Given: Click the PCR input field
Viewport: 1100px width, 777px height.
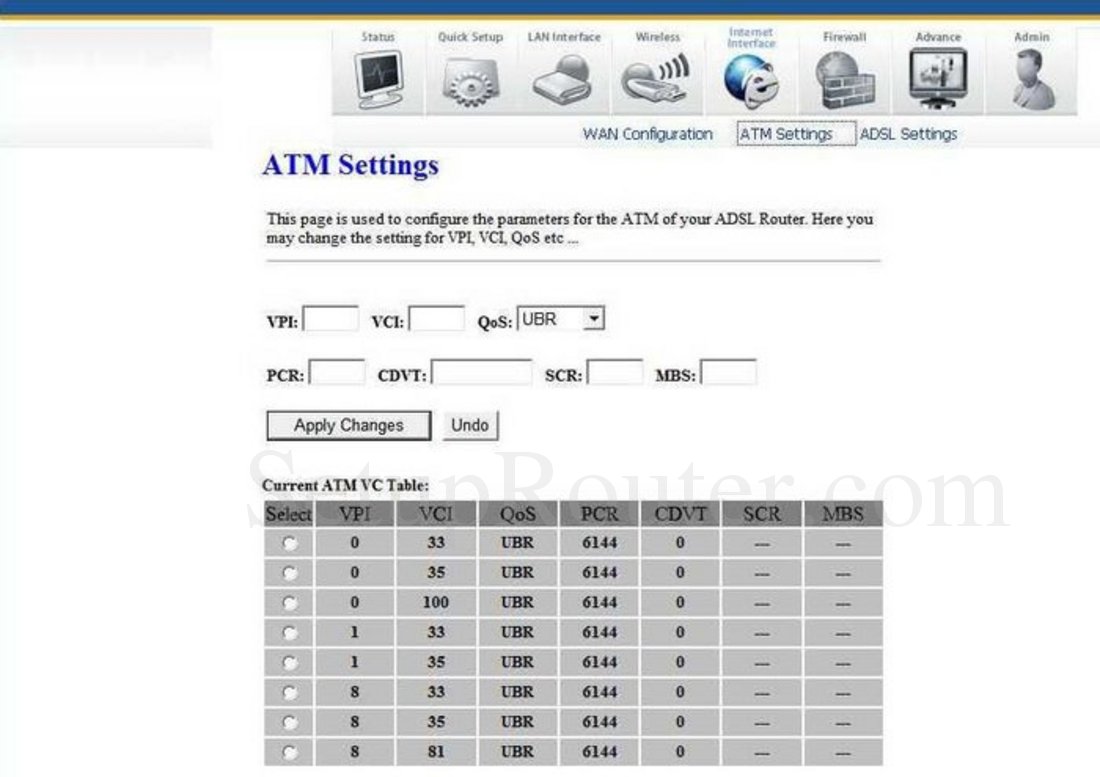Looking at the screenshot, I should click(337, 371).
